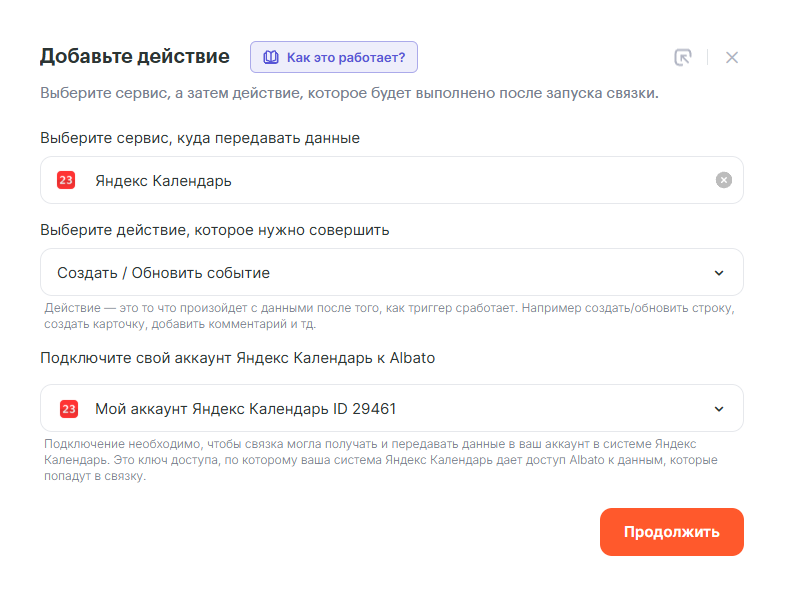785x593 pixels.
Task: Click the label "Выберите сервис, куда передавать данные"
Action: (199, 138)
